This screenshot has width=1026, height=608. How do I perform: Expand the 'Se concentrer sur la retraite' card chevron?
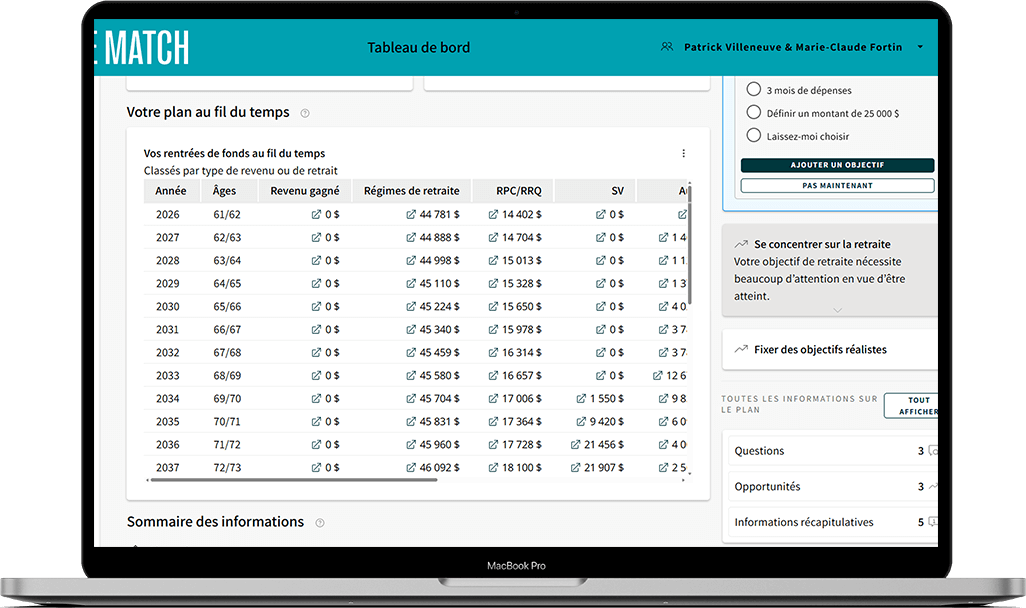[837, 310]
